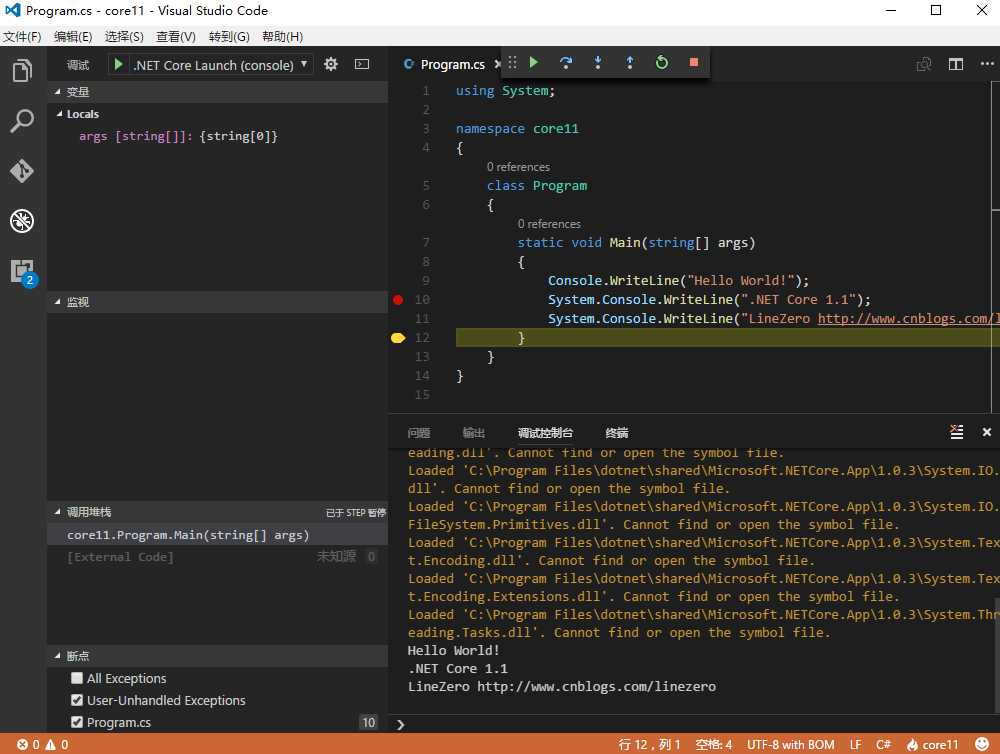Click the yellow current-line marker on line 12

[398, 337]
